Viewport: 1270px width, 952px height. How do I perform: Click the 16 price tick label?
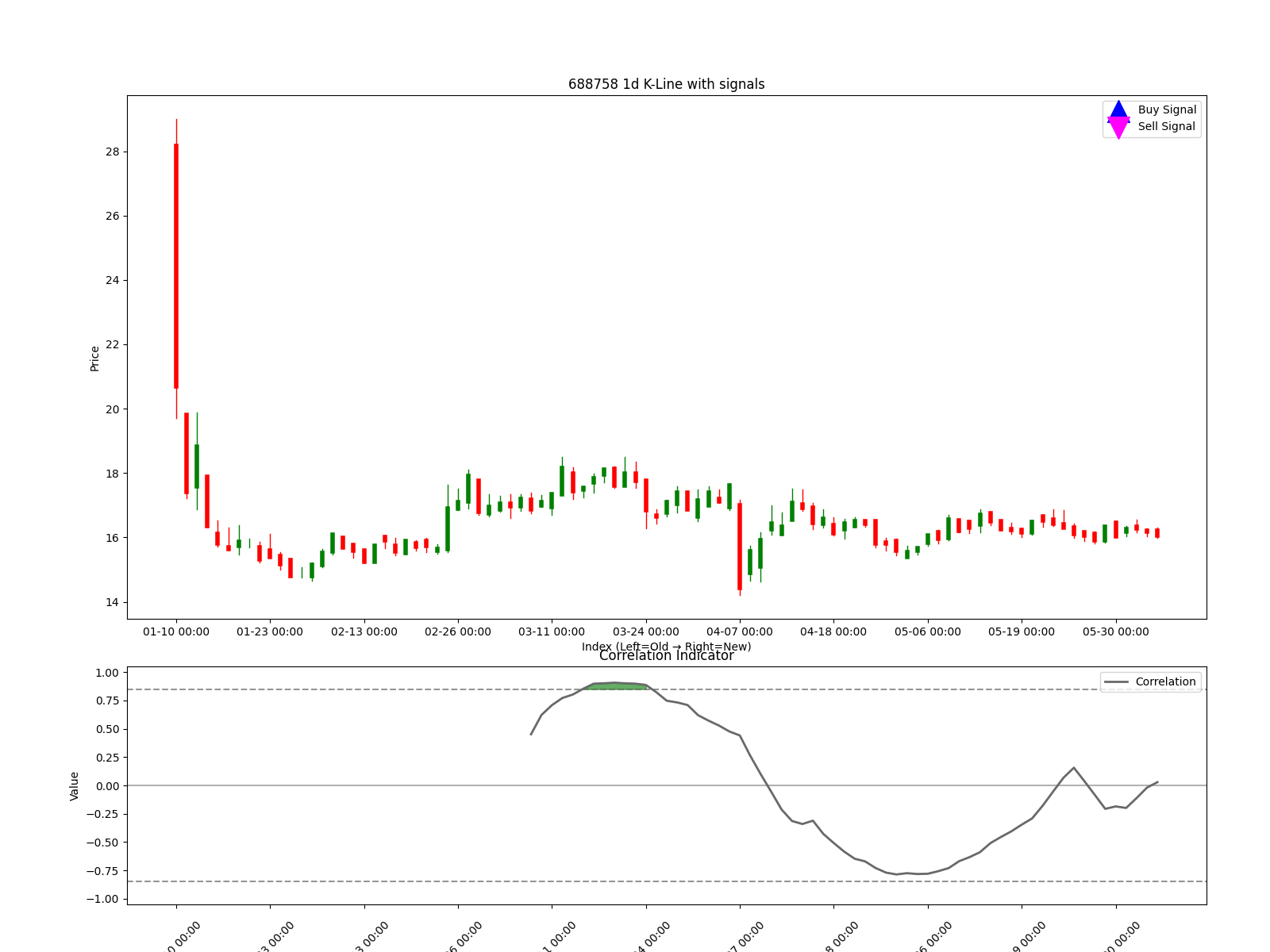tap(113, 538)
